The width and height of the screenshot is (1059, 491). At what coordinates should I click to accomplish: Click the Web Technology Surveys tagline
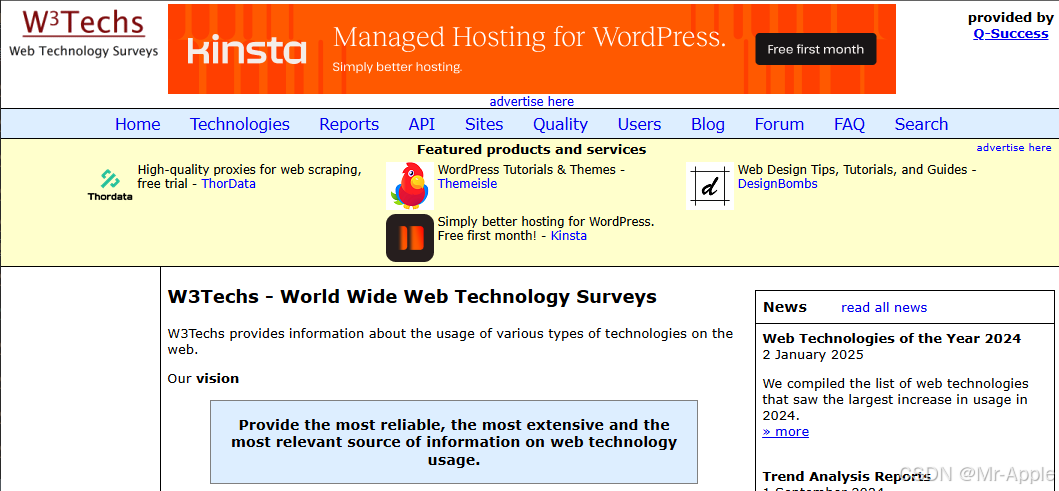84,51
